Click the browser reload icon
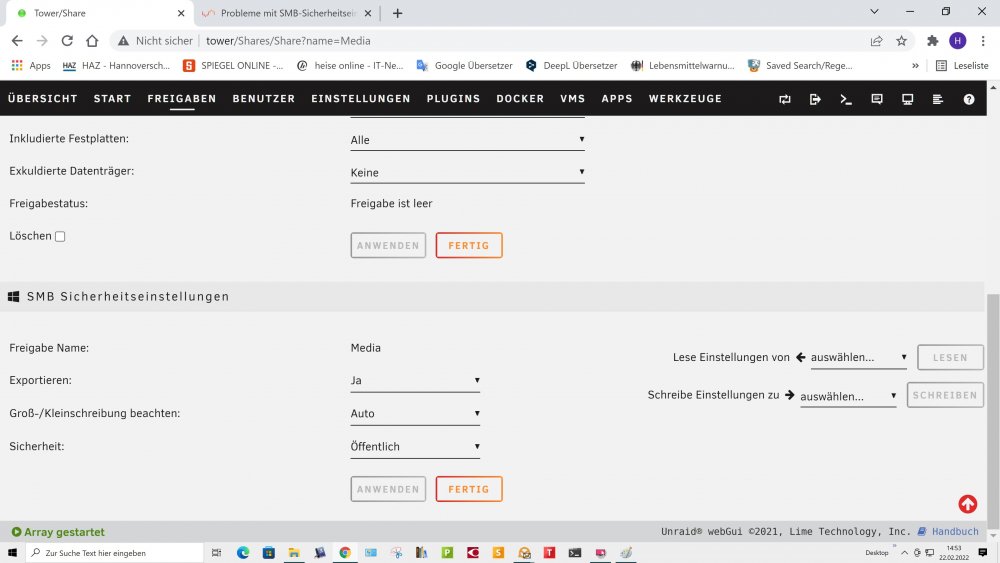The width and height of the screenshot is (1000, 563). coord(67,41)
